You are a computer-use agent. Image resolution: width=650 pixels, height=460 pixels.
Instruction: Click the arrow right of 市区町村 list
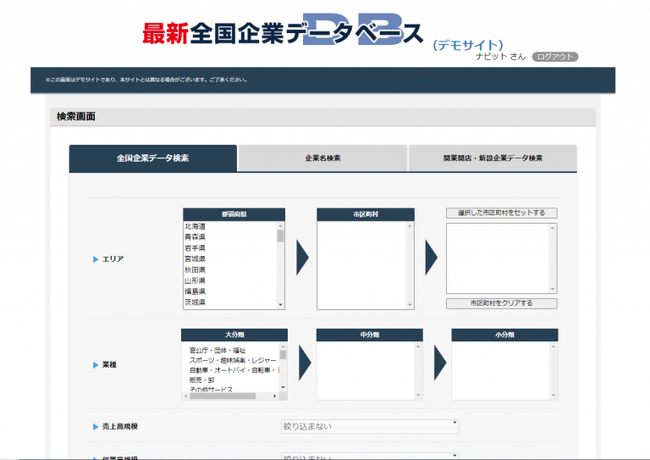(x=431, y=257)
